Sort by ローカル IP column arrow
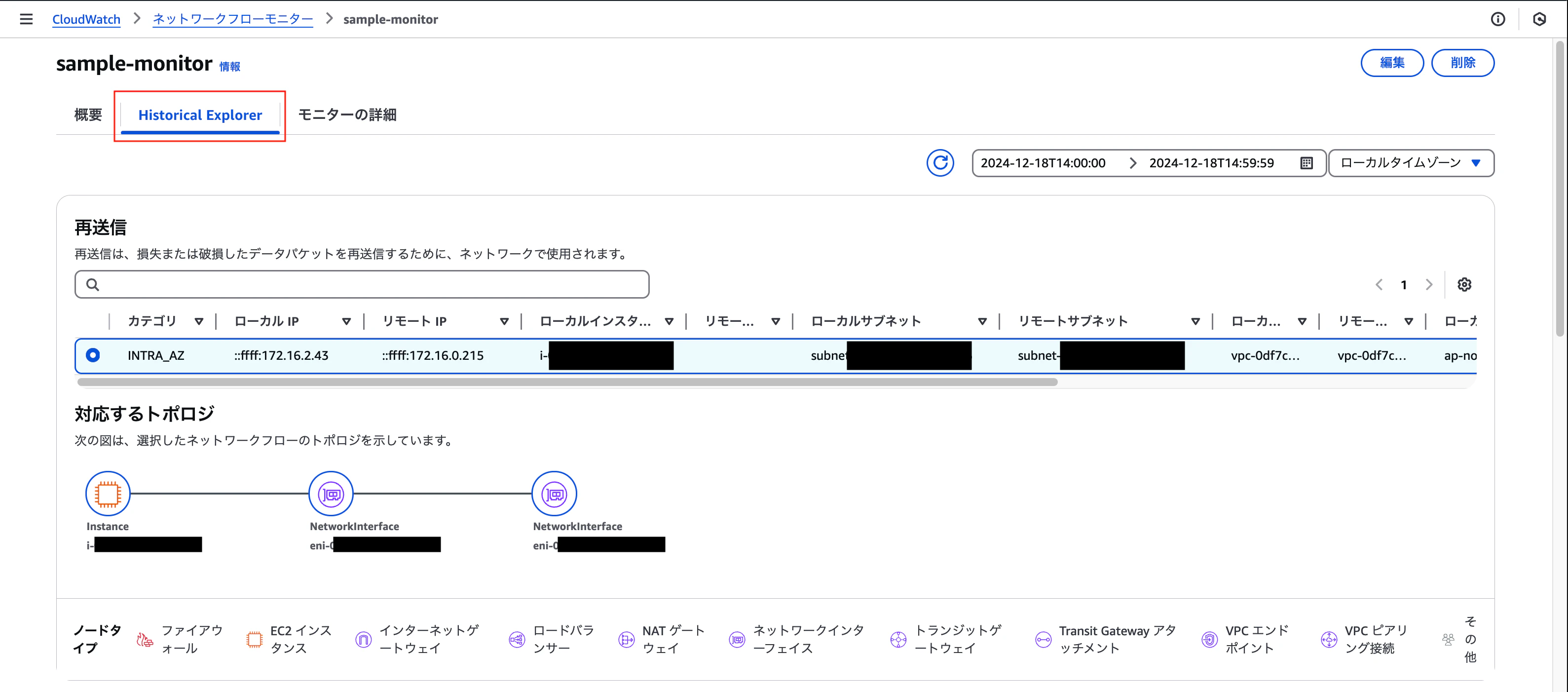 (x=346, y=321)
